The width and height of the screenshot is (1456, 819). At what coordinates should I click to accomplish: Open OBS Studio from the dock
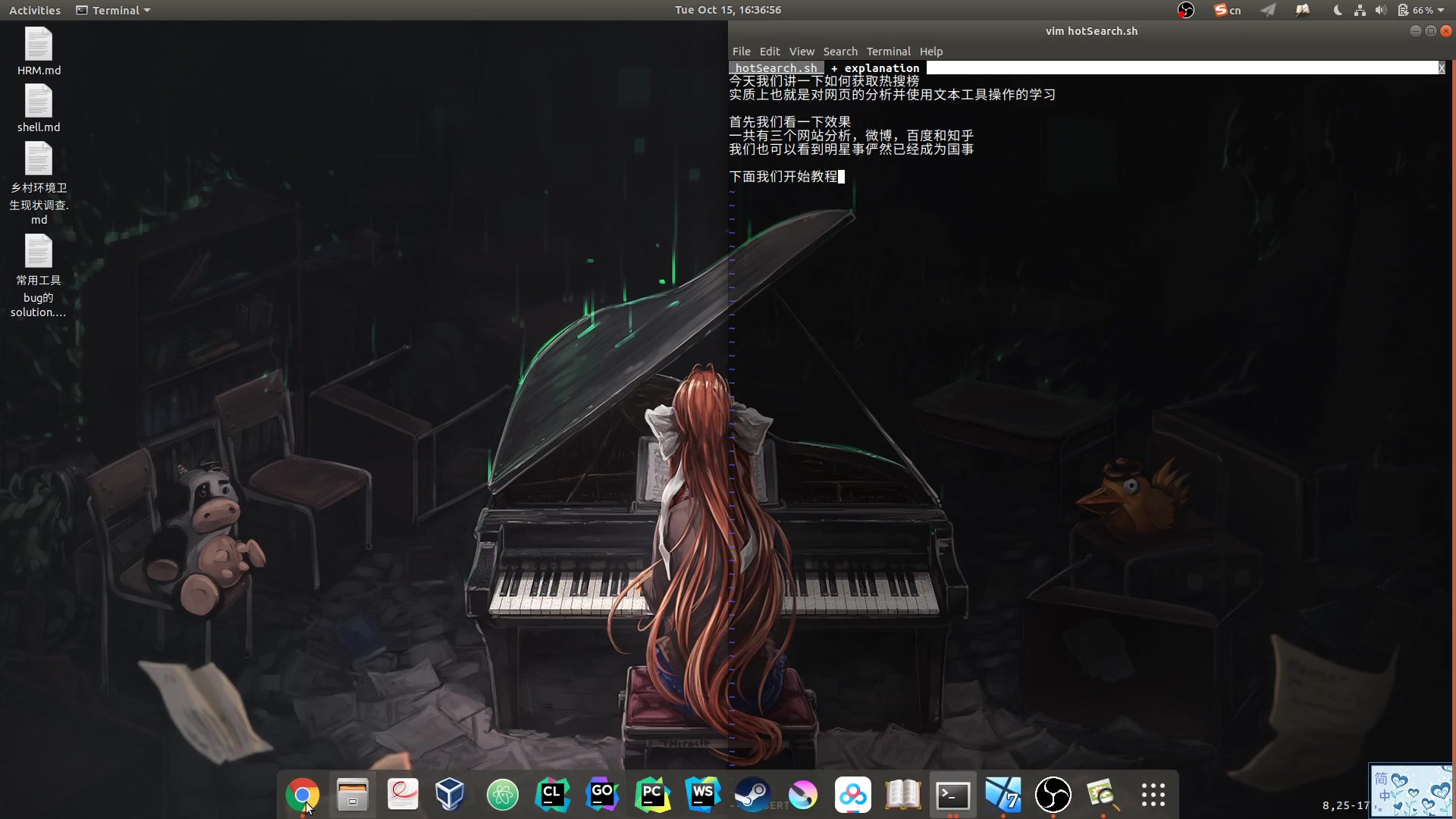1053,795
